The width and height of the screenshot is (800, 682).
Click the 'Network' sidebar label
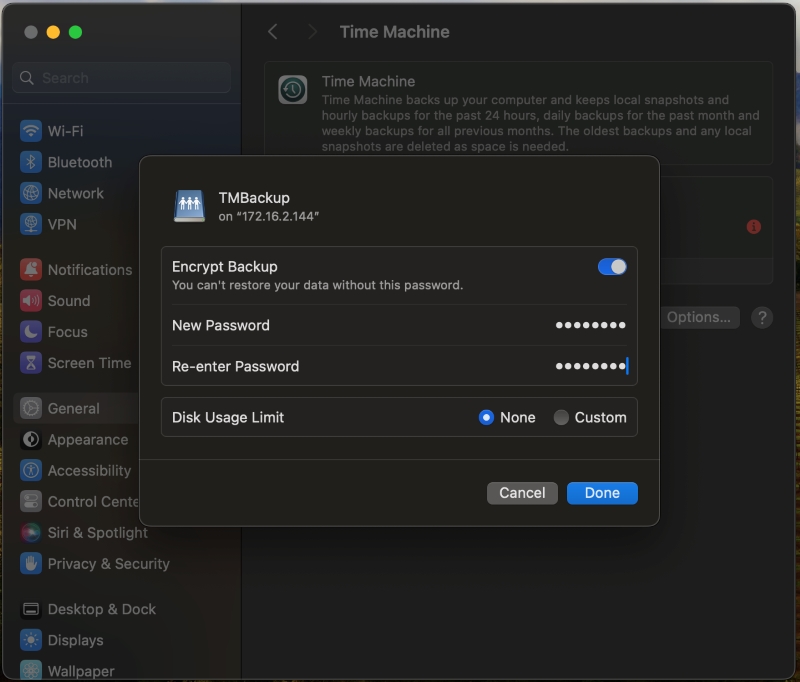pos(76,193)
